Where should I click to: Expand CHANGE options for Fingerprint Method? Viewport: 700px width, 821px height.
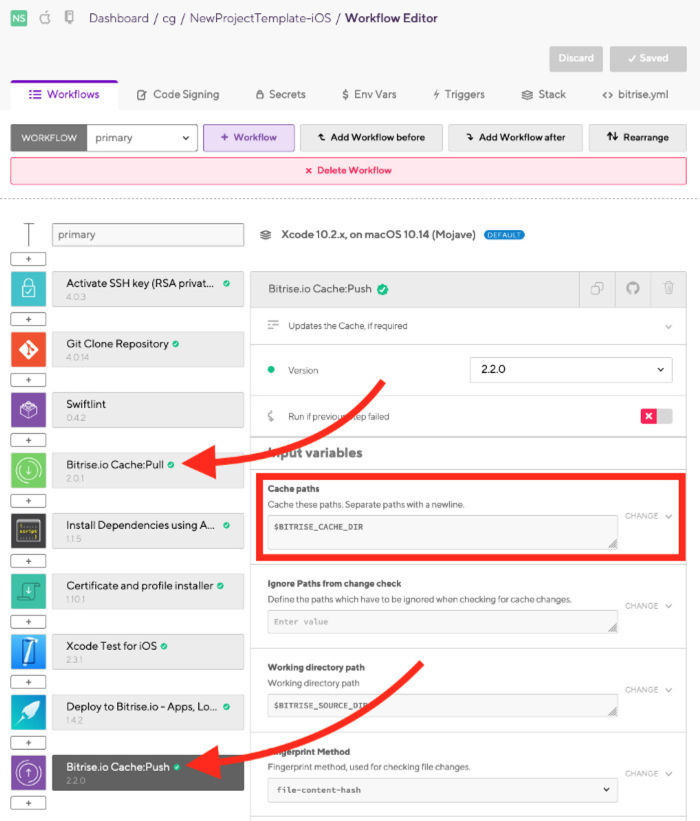click(648, 773)
